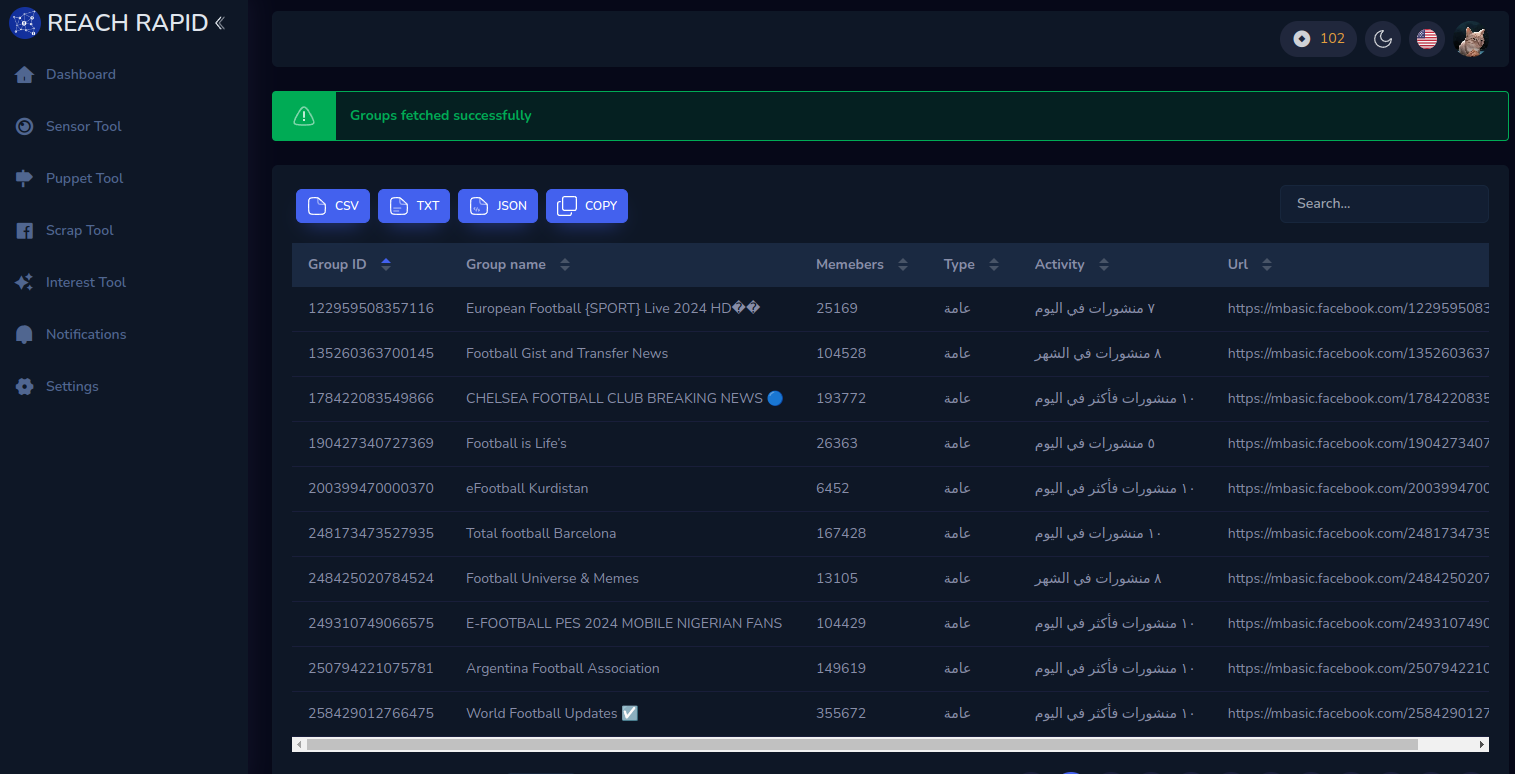Click the Dashboard home icon

coord(25,75)
